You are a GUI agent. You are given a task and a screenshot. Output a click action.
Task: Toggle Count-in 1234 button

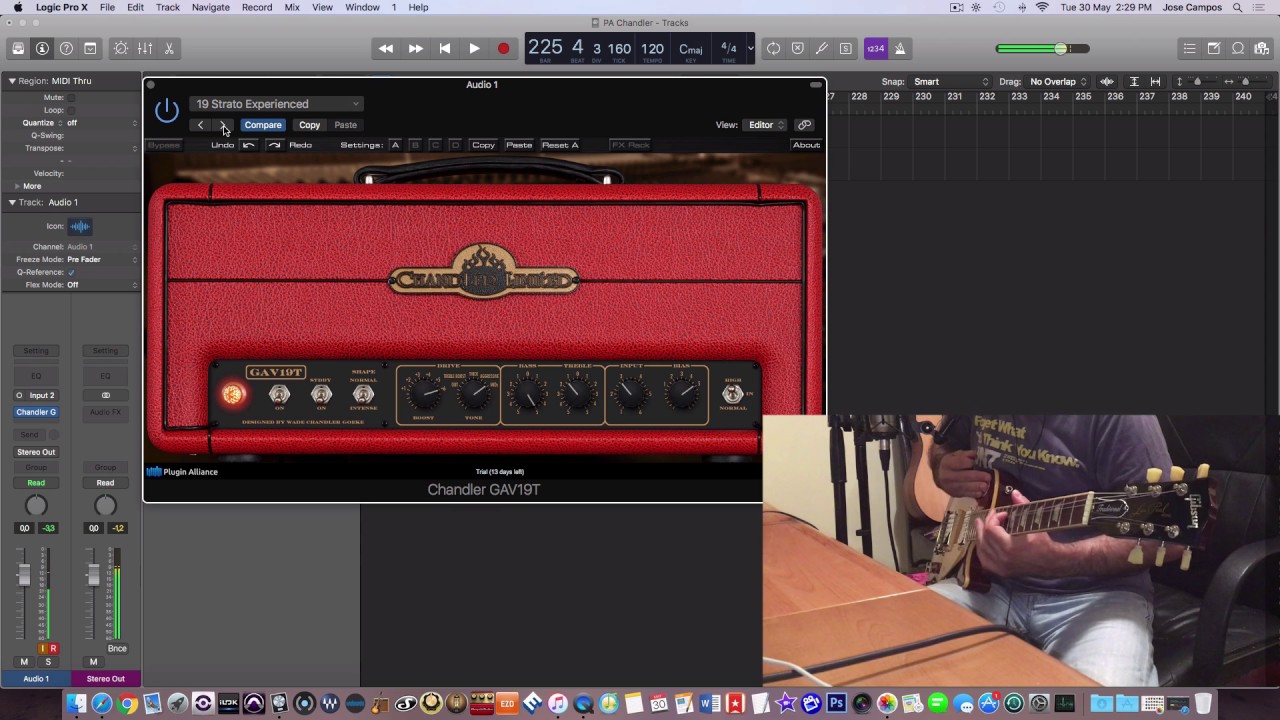coord(876,48)
